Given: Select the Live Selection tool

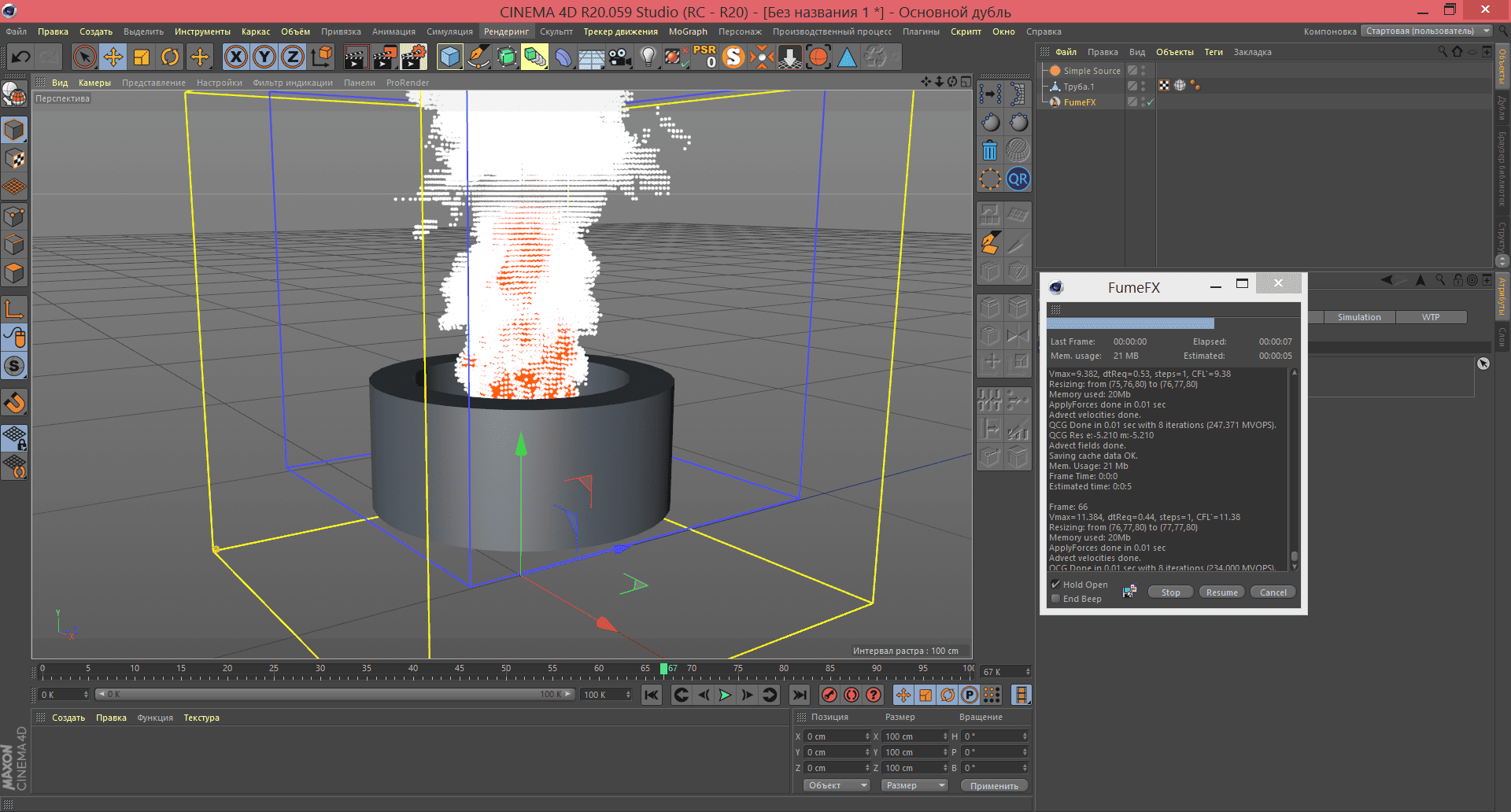Looking at the screenshot, I should [84, 57].
